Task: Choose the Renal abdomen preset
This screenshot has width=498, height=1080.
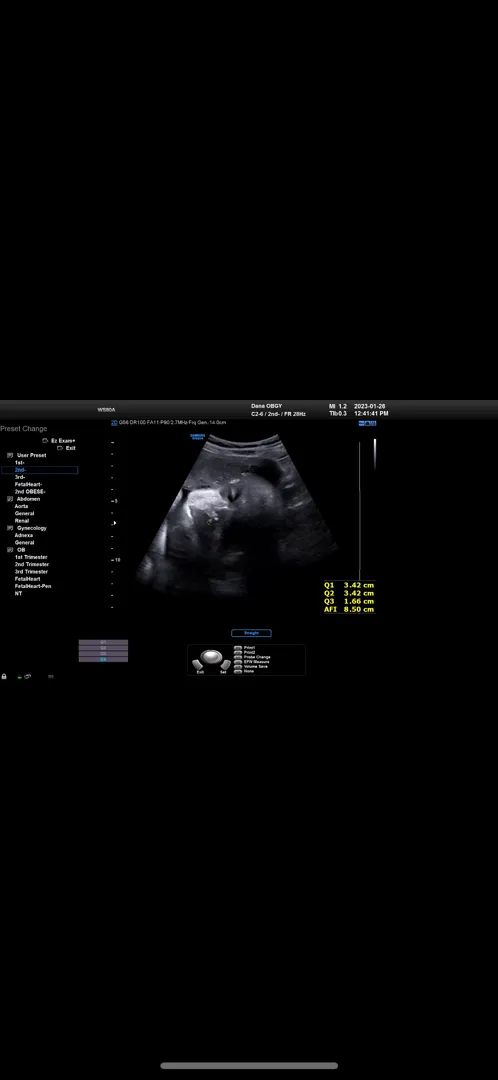Action: pyautogui.click(x=22, y=521)
